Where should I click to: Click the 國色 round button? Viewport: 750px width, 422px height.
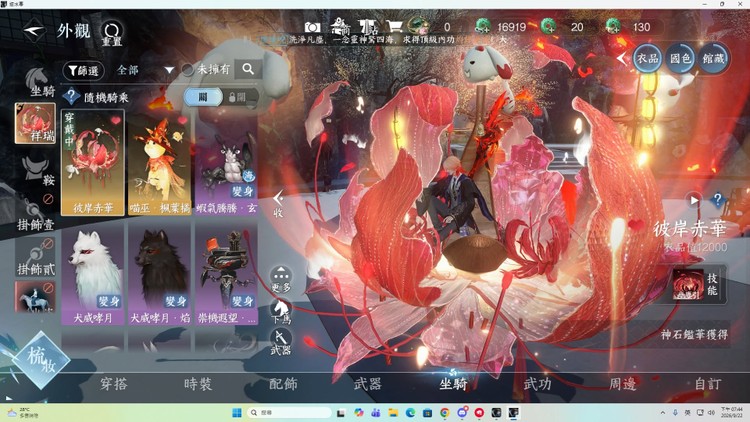coord(680,58)
